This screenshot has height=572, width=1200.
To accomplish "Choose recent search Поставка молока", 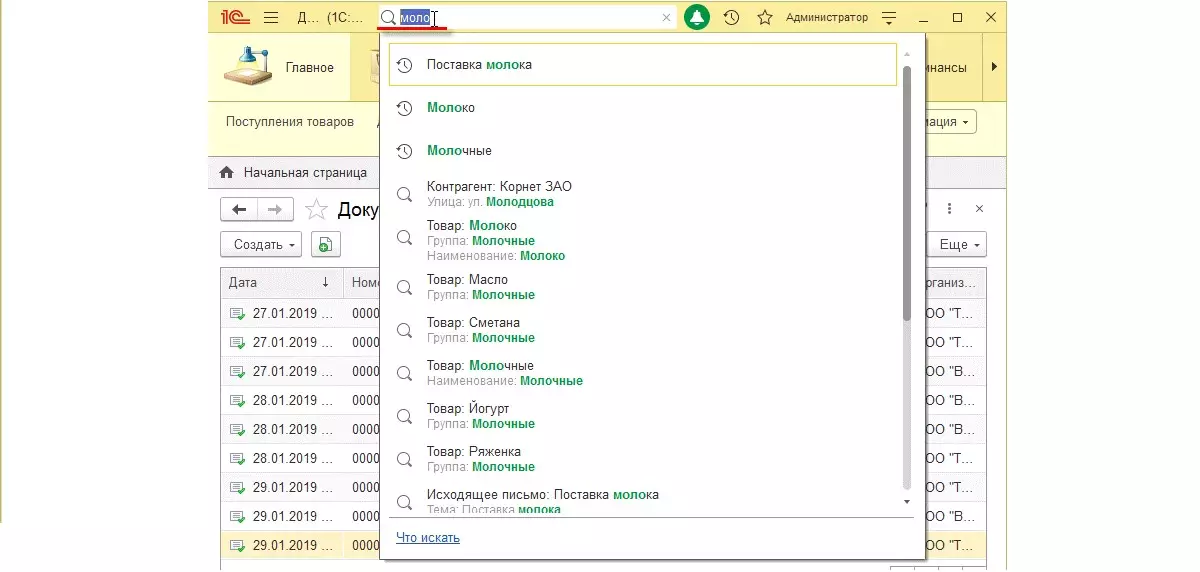I will click(479, 64).
